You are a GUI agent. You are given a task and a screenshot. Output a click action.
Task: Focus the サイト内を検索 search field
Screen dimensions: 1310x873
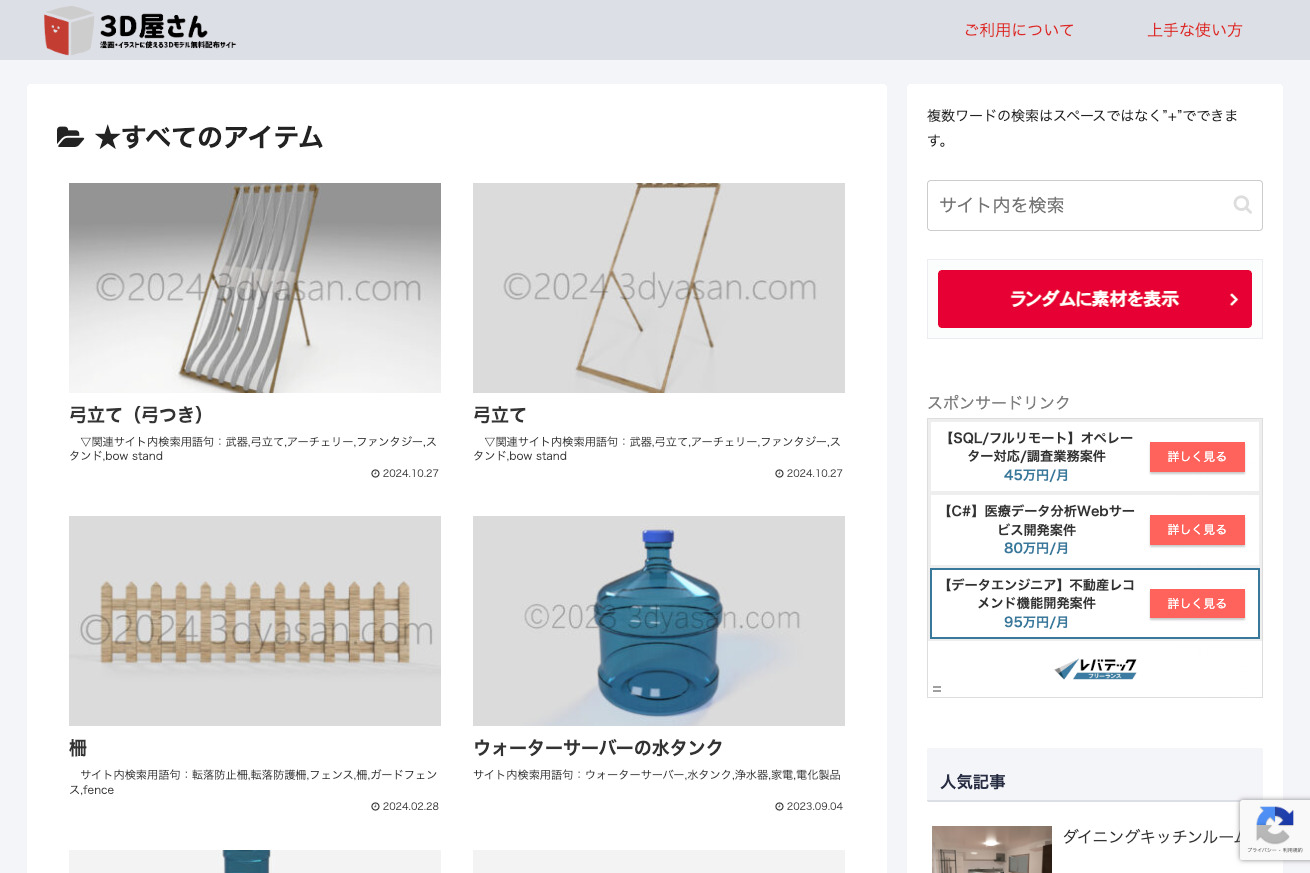(x=1095, y=205)
